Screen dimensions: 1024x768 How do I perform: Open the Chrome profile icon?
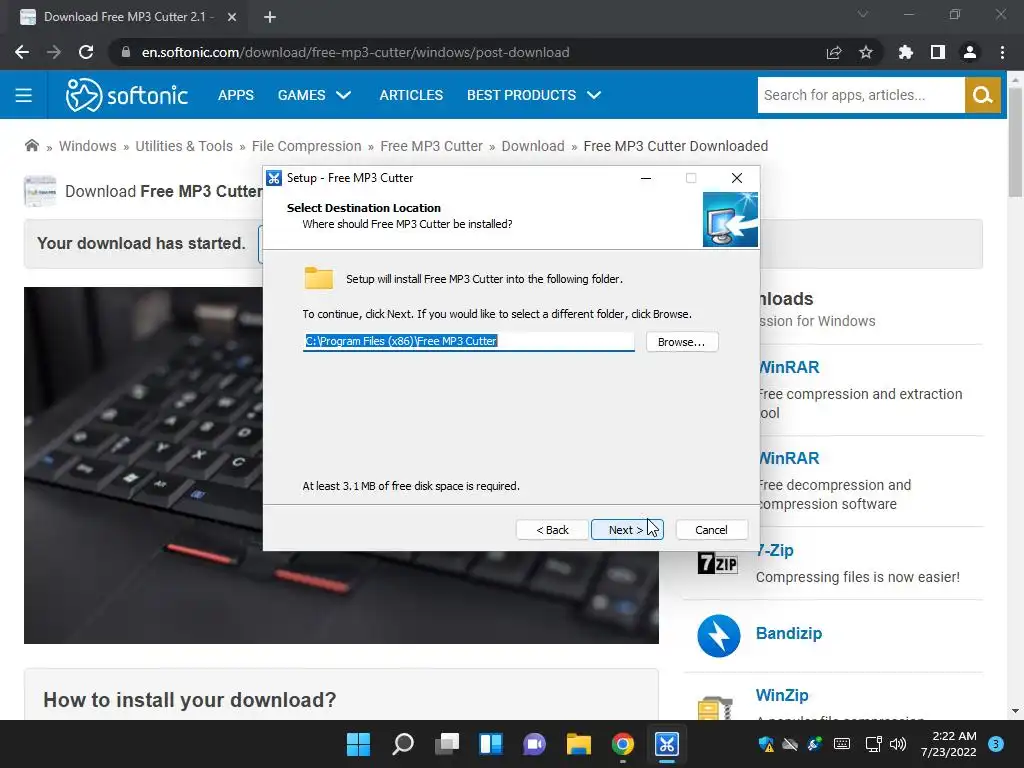[970, 52]
